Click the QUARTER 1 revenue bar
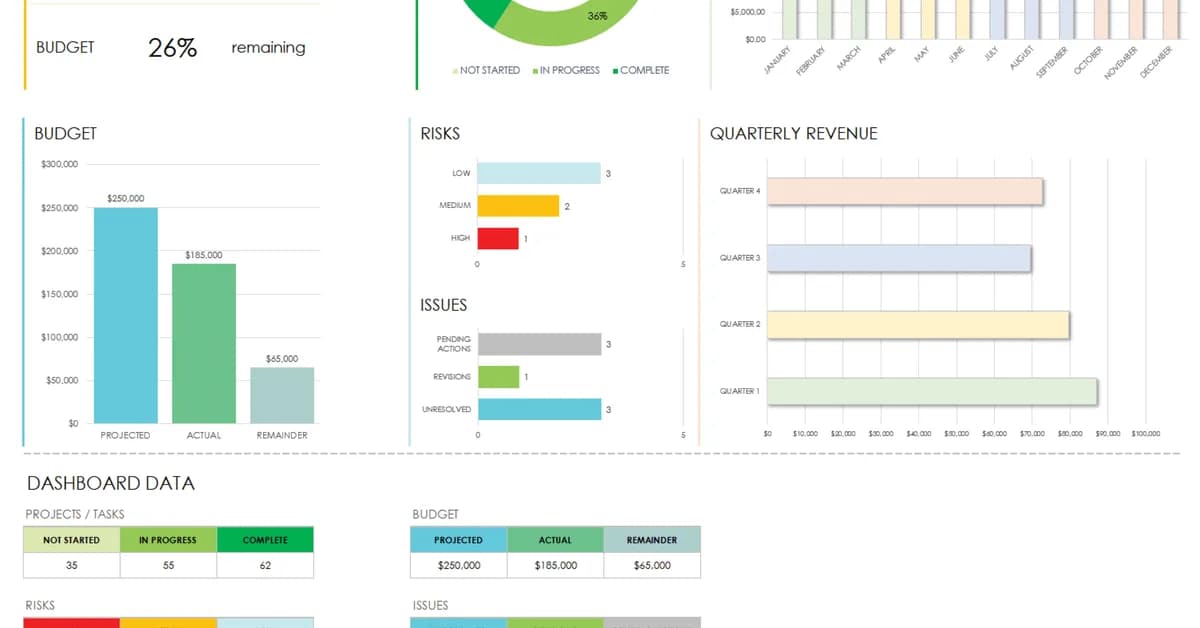Image resolution: width=1200 pixels, height=628 pixels. click(x=930, y=391)
